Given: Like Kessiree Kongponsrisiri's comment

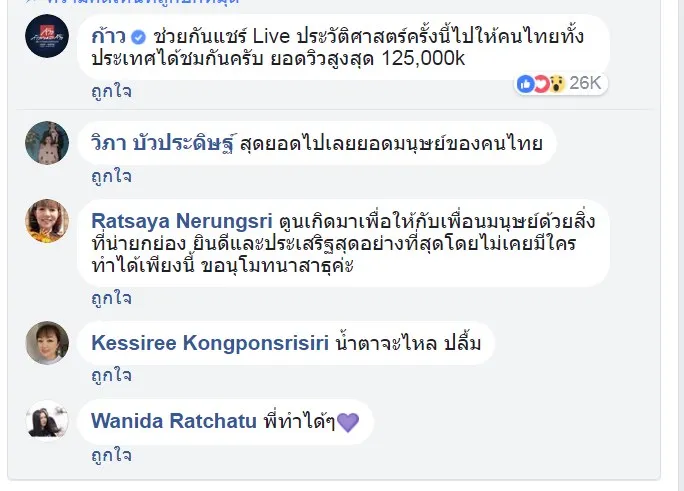Looking at the screenshot, I should pos(111,376).
